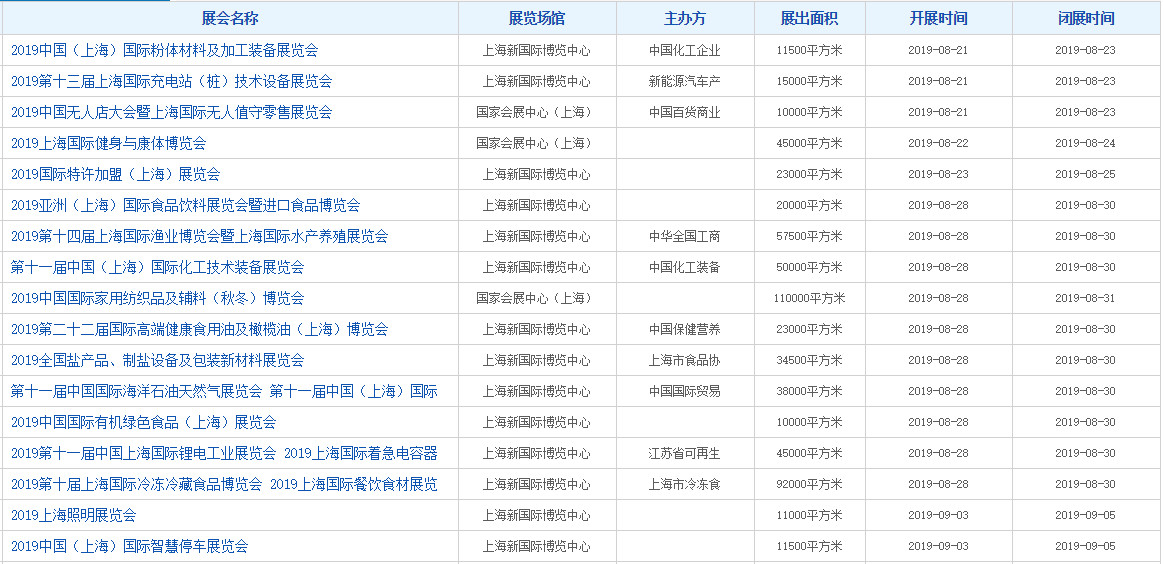The image size is (1164, 564).
Task: Click area value 57500平方米
Action: click(x=809, y=236)
